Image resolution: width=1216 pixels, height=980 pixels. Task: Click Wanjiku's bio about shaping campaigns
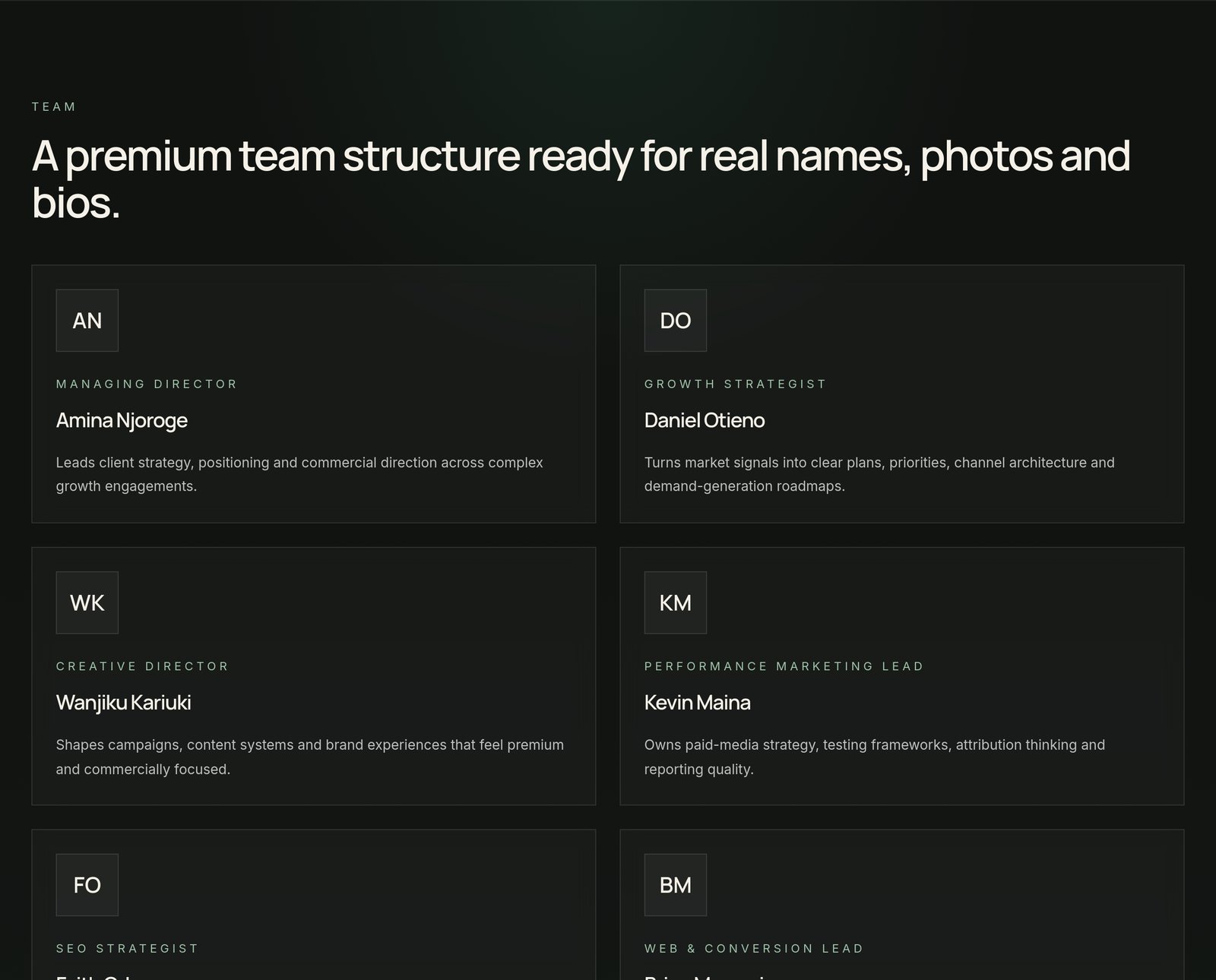pos(310,757)
